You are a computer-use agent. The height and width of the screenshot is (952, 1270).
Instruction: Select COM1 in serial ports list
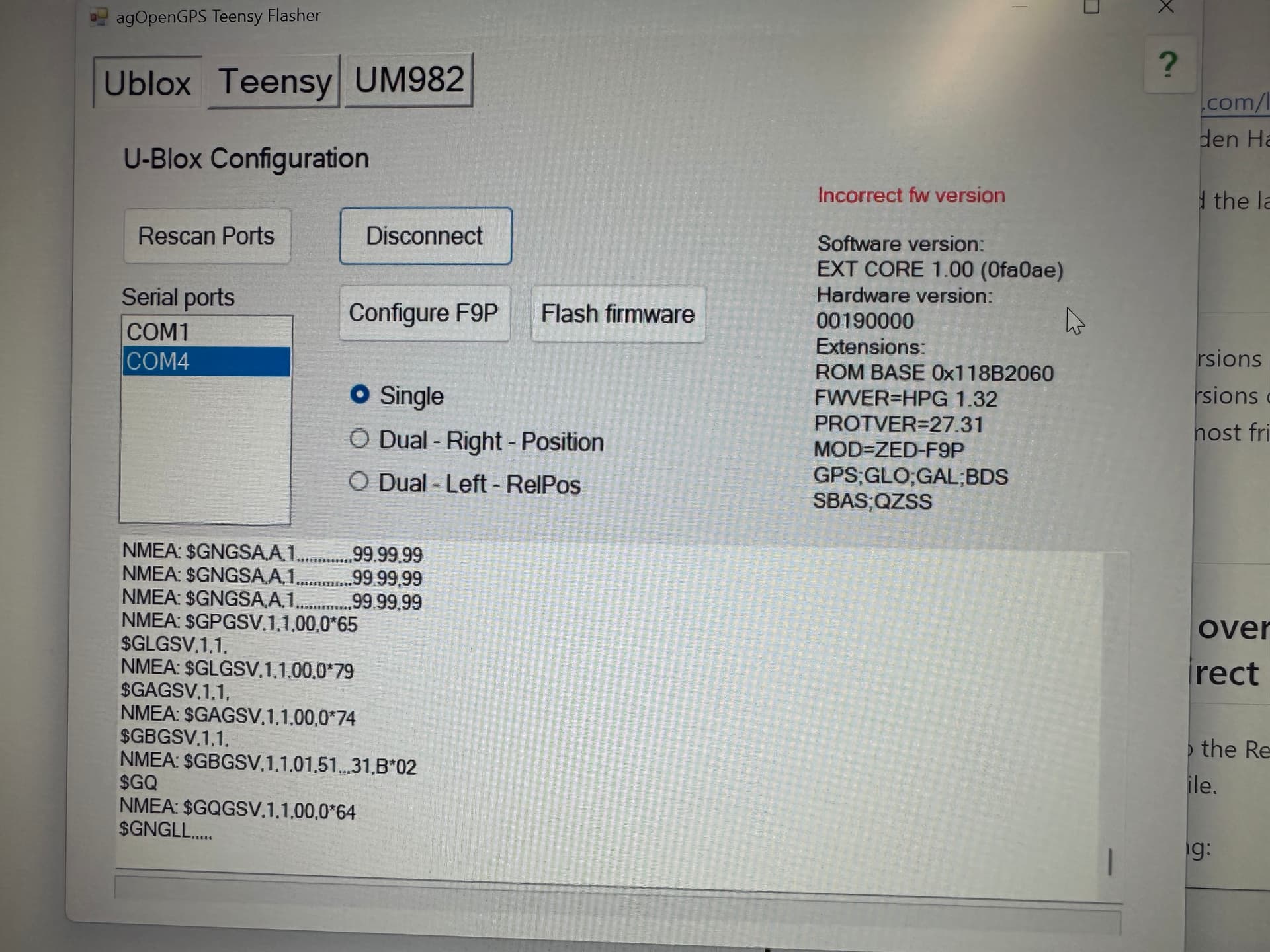click(206, 332)
